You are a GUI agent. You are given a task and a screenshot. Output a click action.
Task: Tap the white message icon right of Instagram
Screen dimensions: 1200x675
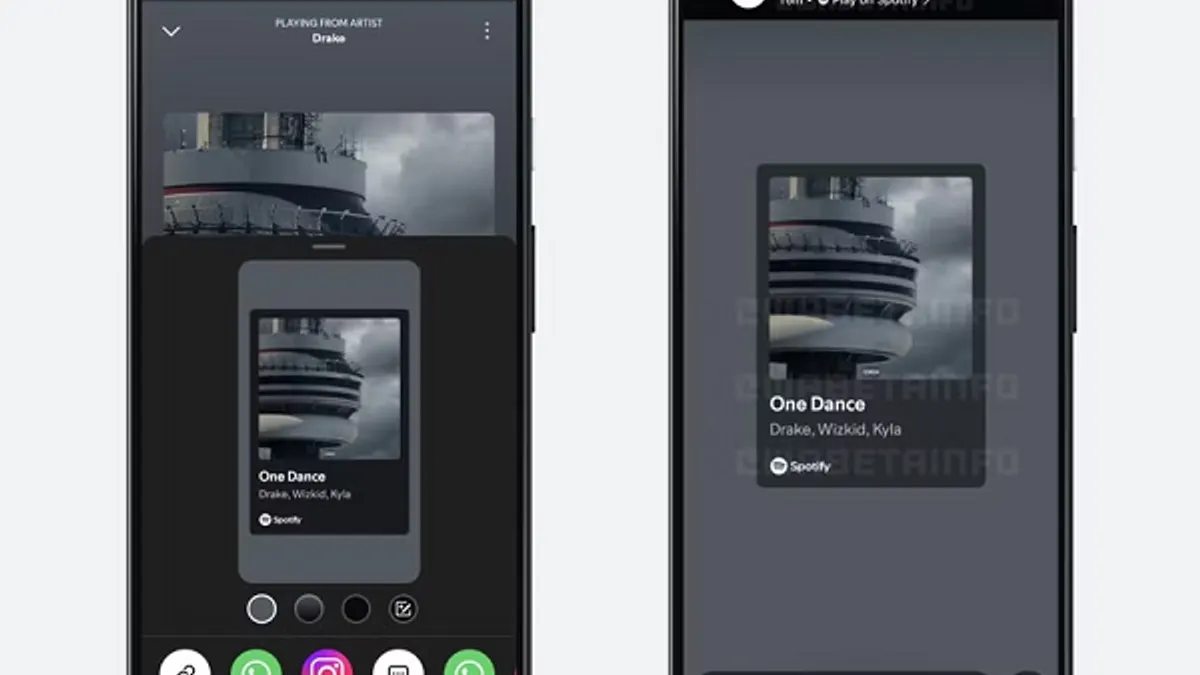(x=398, y=663)
